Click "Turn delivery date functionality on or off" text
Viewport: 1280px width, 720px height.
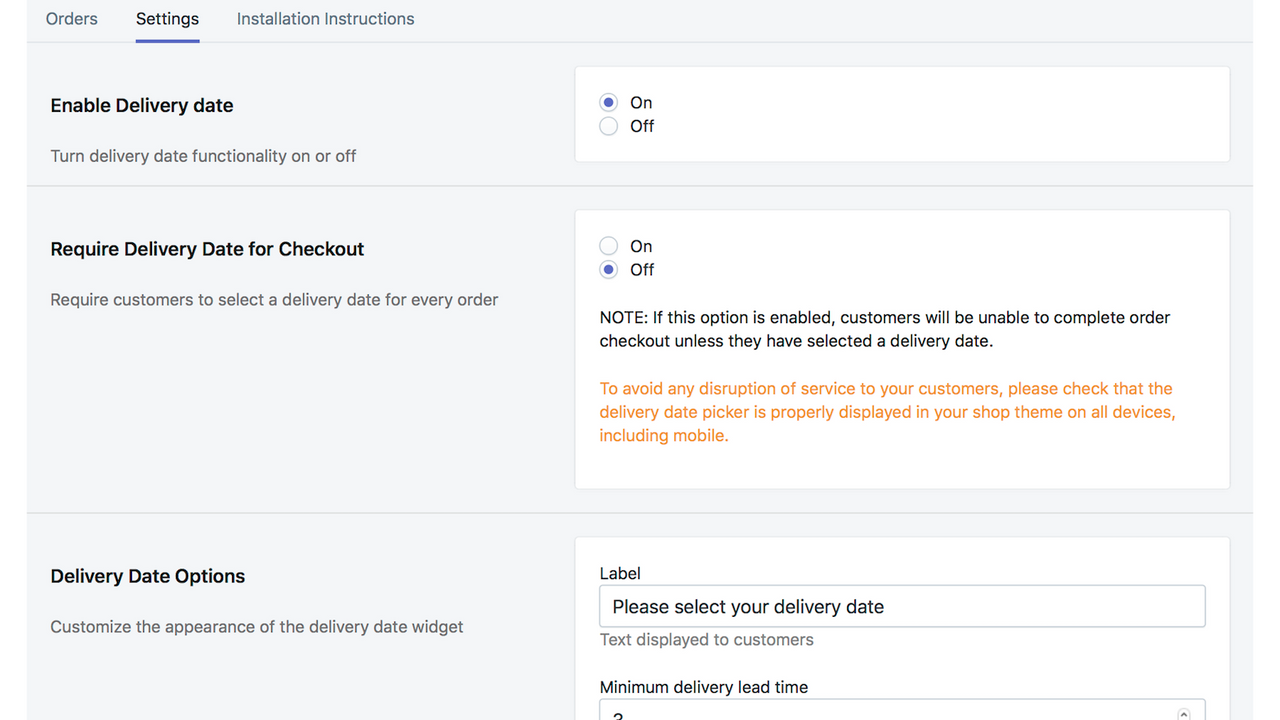(203, 156)
